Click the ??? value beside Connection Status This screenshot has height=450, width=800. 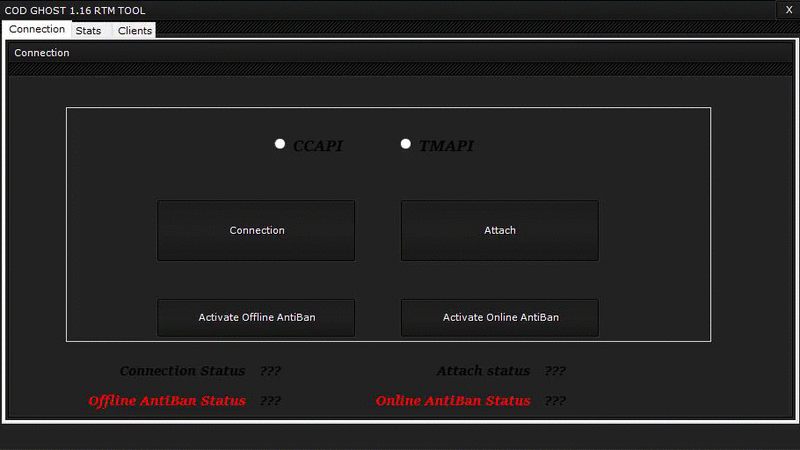(x=270, y=371)
